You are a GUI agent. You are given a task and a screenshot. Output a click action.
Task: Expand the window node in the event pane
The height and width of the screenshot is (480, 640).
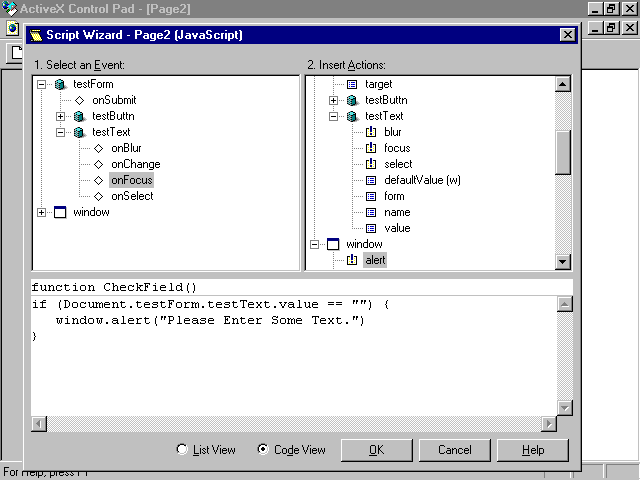(x=41, y=212)
